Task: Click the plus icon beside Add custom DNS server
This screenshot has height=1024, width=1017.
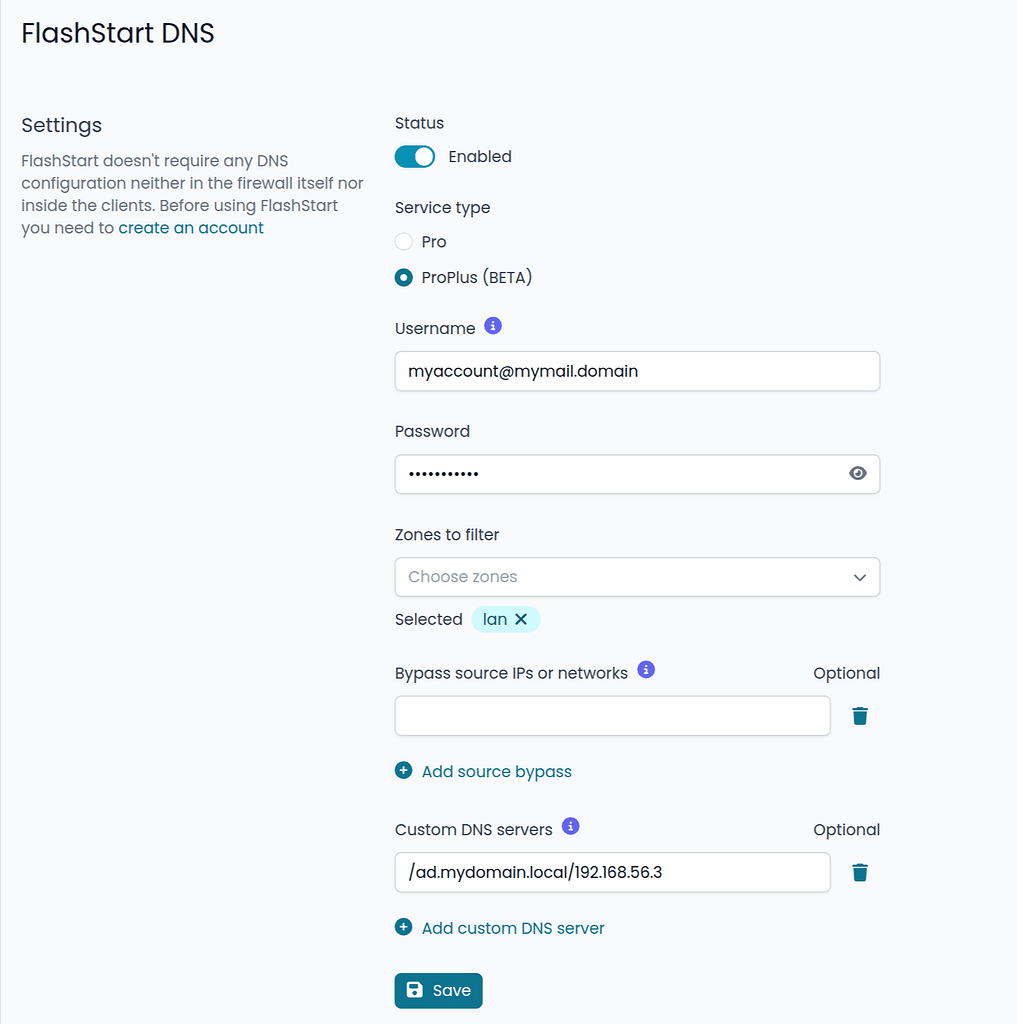Action: coord(403,927)
